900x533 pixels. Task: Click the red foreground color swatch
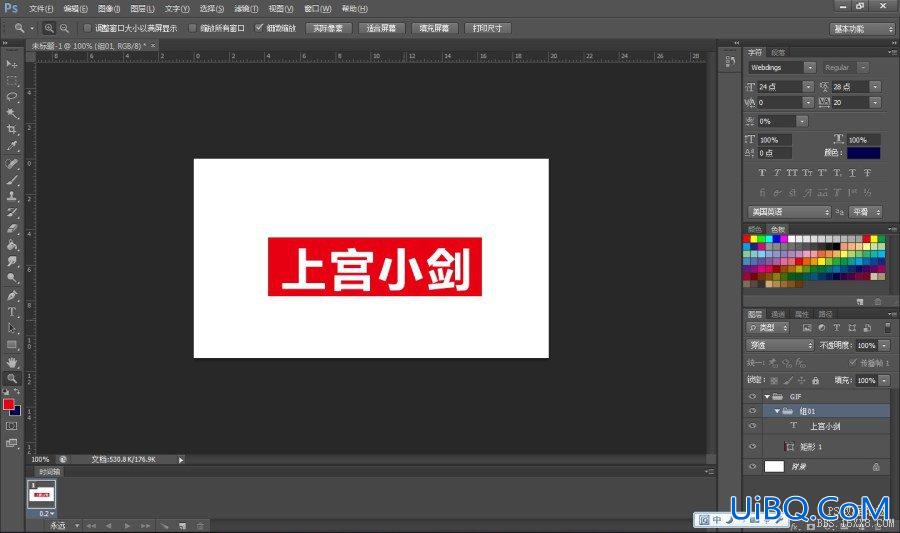8,404
